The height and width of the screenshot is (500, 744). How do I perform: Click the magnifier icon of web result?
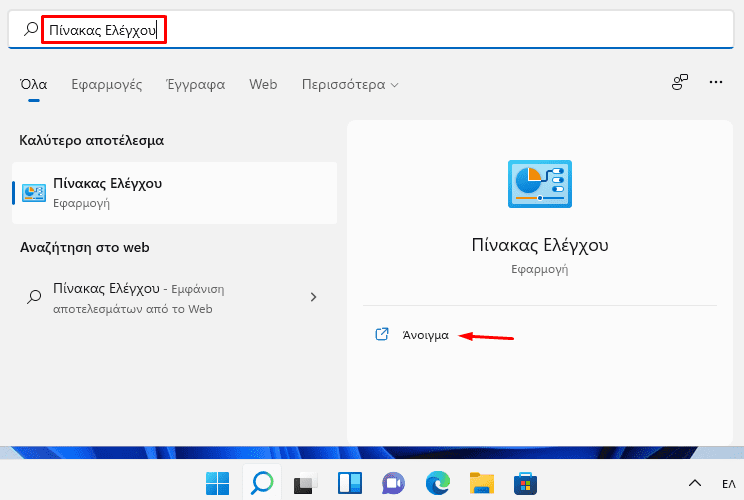click(34, 297)
